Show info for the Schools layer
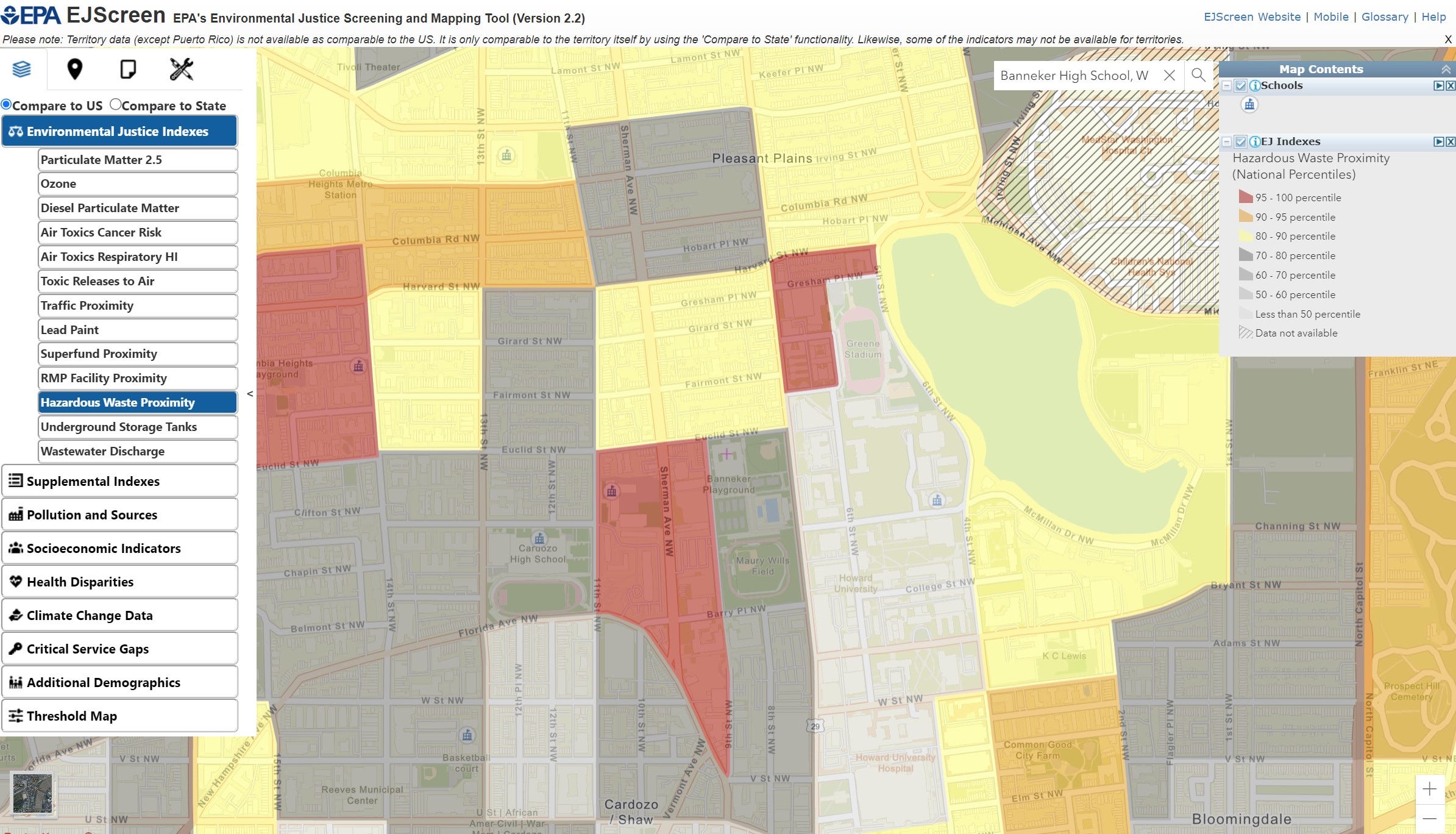The width and height of the screenshot is (1456, 834). point(1255,85)
